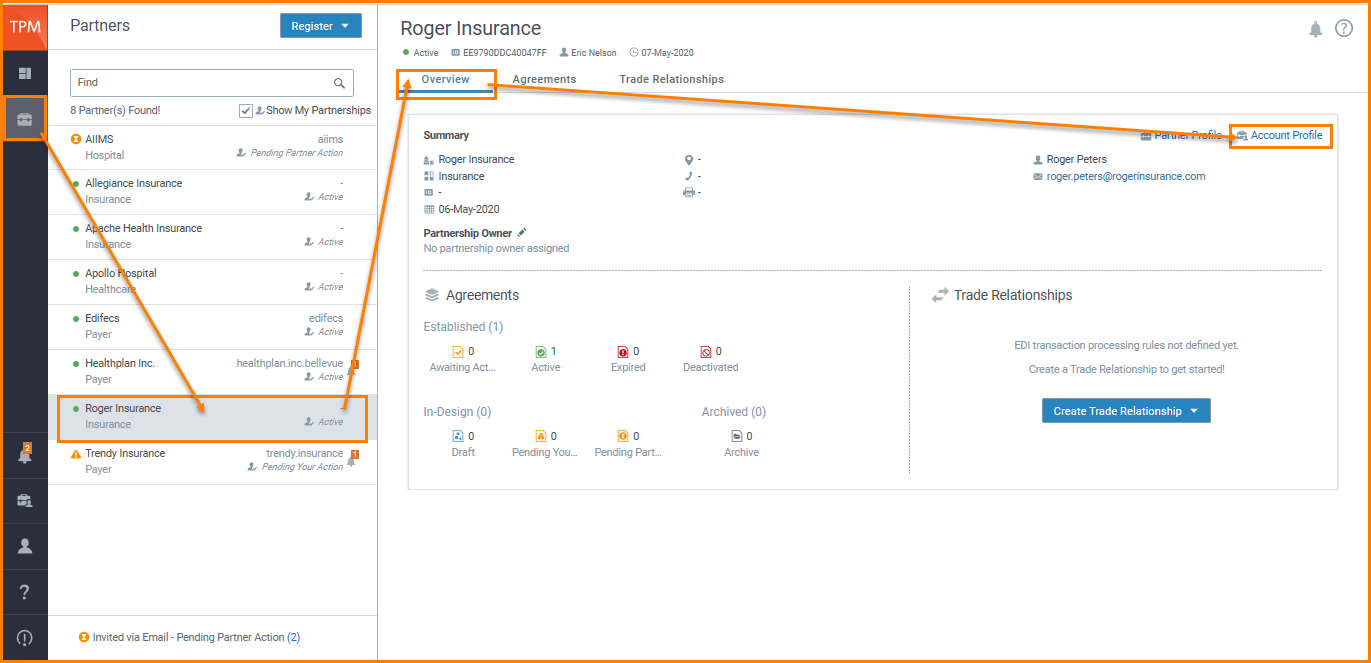Open sidebar notifications bell with badge
1371x663 pixels.
point(24,456)
